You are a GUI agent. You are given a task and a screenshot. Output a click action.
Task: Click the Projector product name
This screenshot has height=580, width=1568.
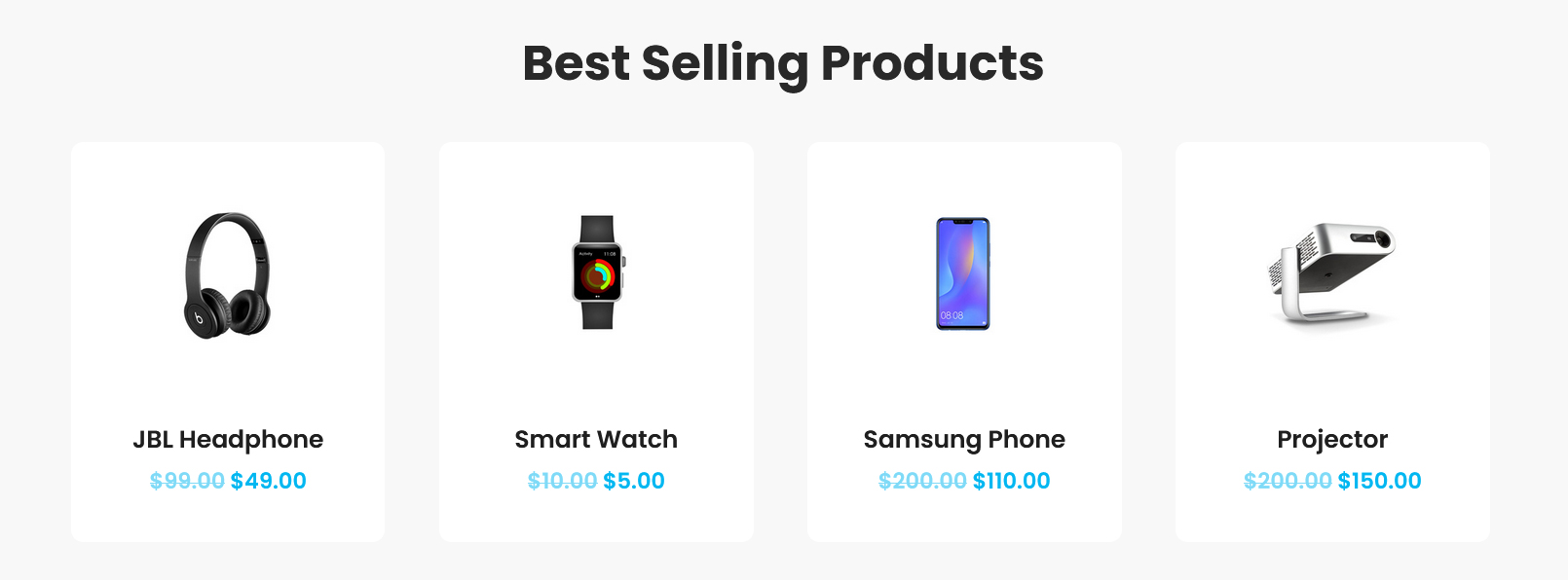[x=1332, y=440]
